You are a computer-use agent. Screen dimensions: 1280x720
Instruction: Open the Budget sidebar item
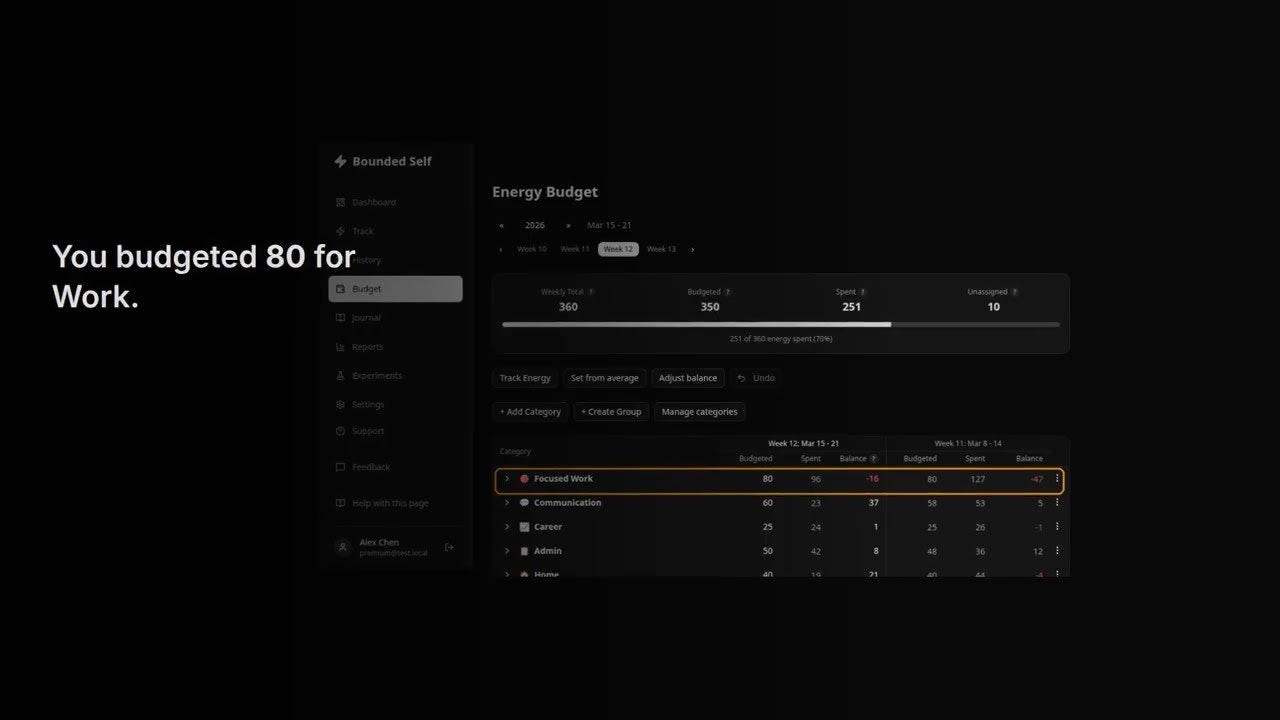point(395,289)
